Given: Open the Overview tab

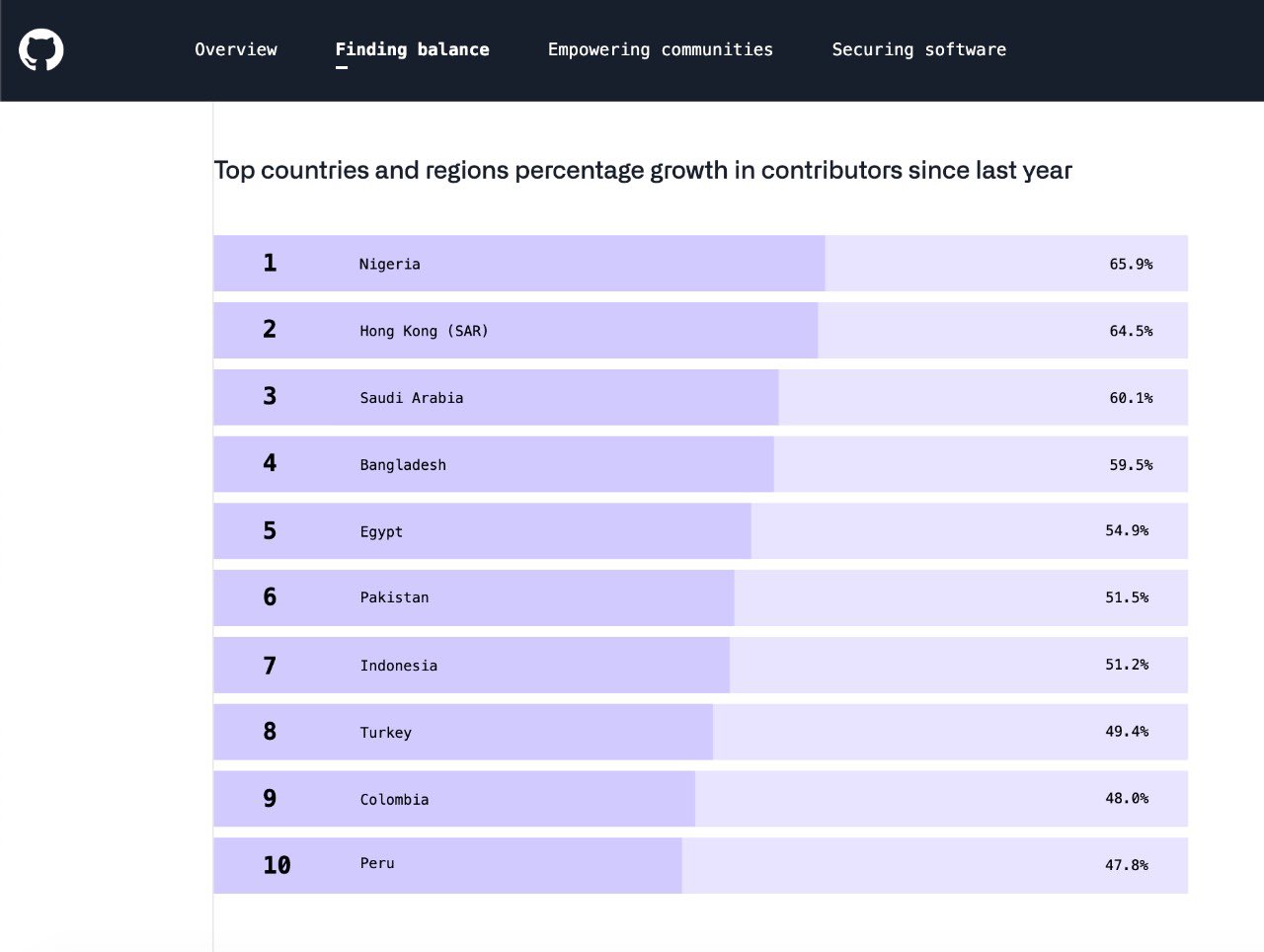Looking at the screenshot, I should [236, 49].
